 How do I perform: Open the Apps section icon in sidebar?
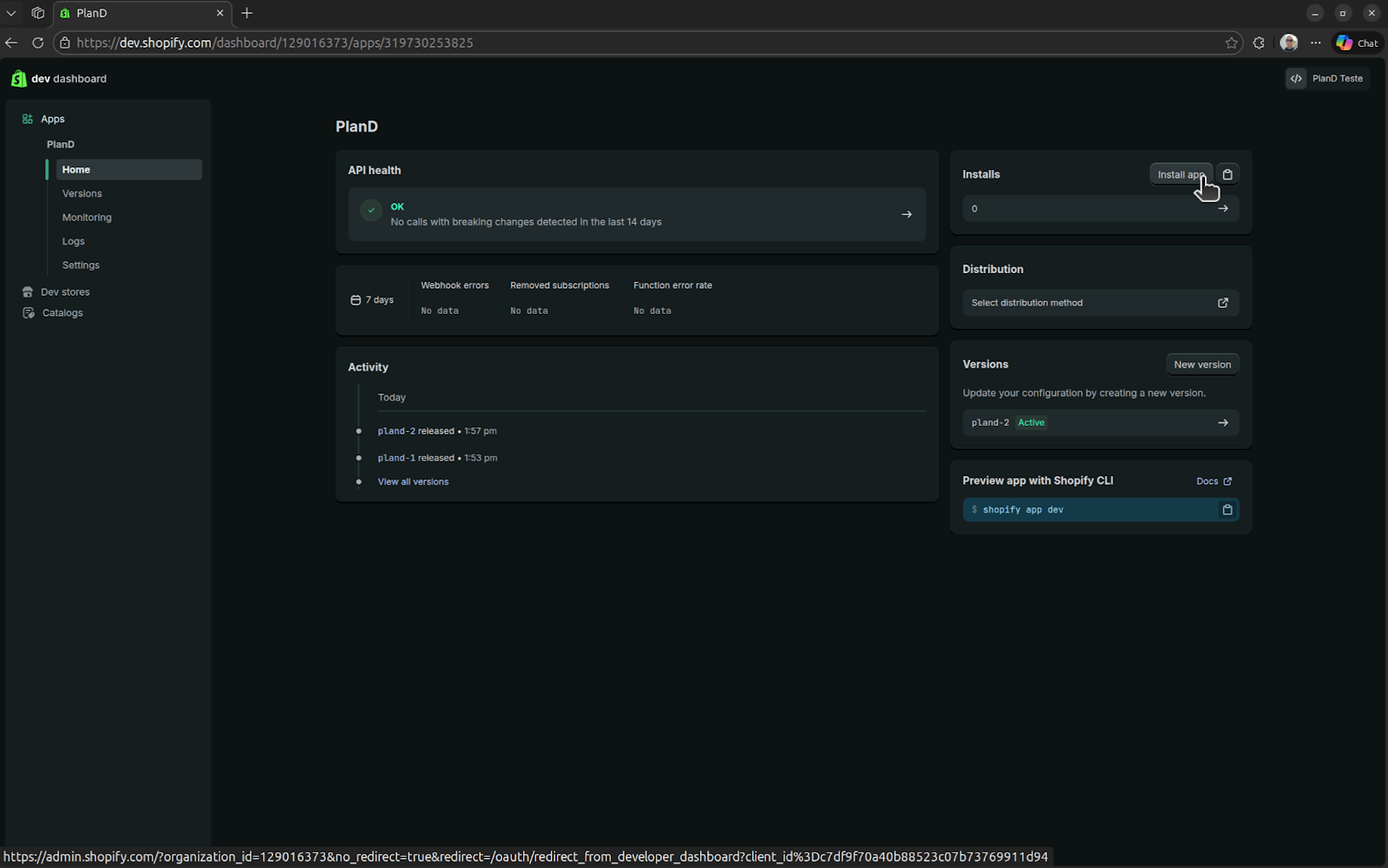point(28,119)
